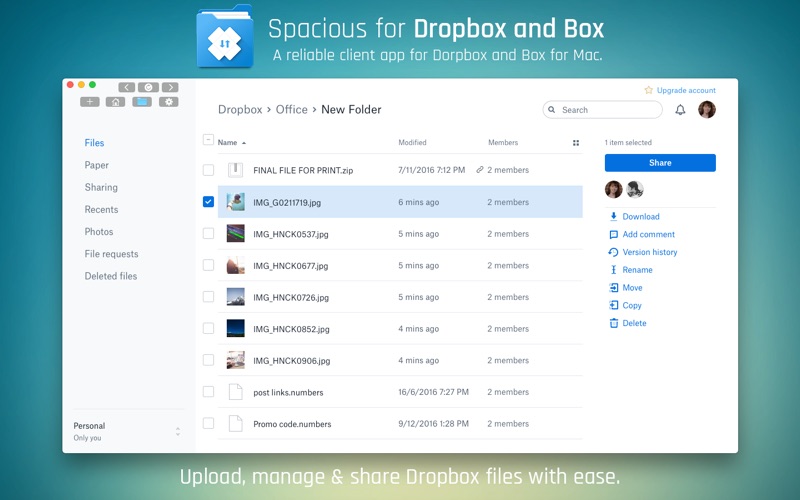
Task: Open home via the house icon
Action: (115, 102)
